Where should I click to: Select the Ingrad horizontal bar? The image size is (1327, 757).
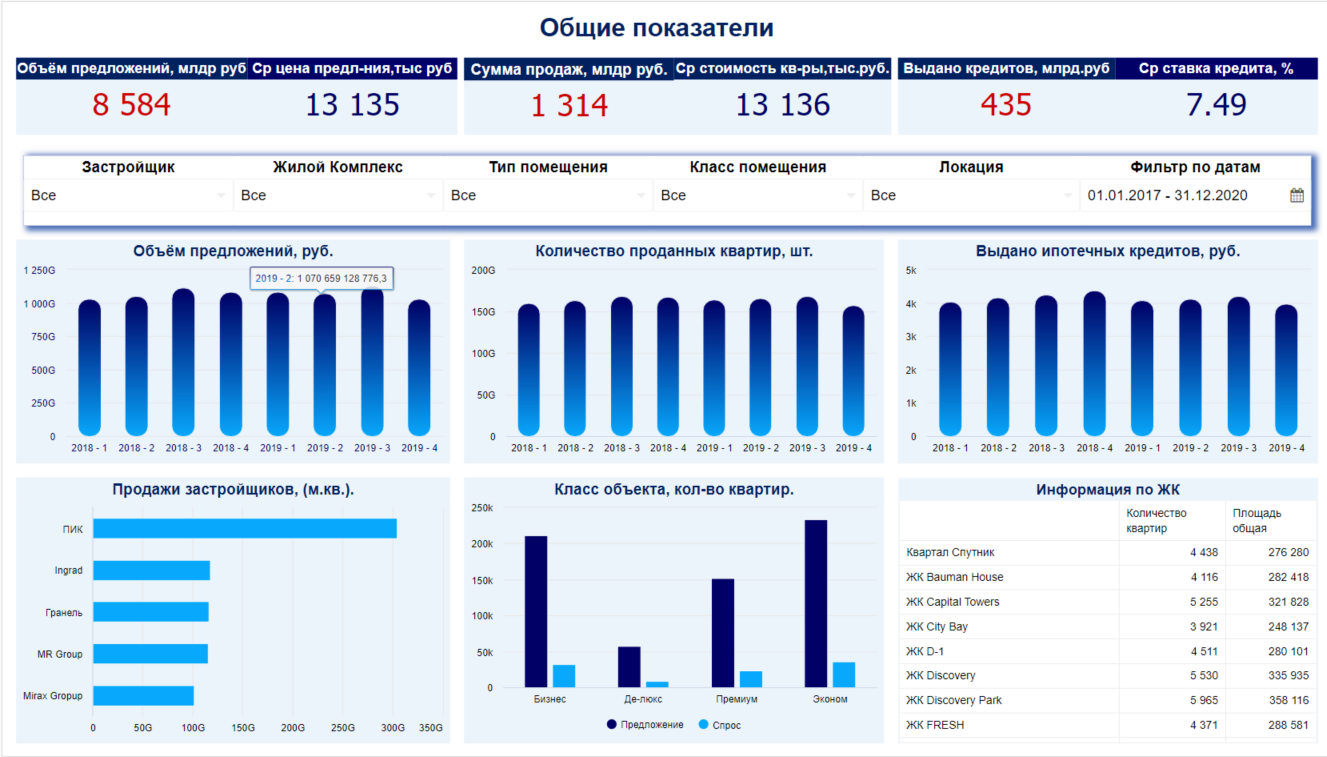point(152,570)
